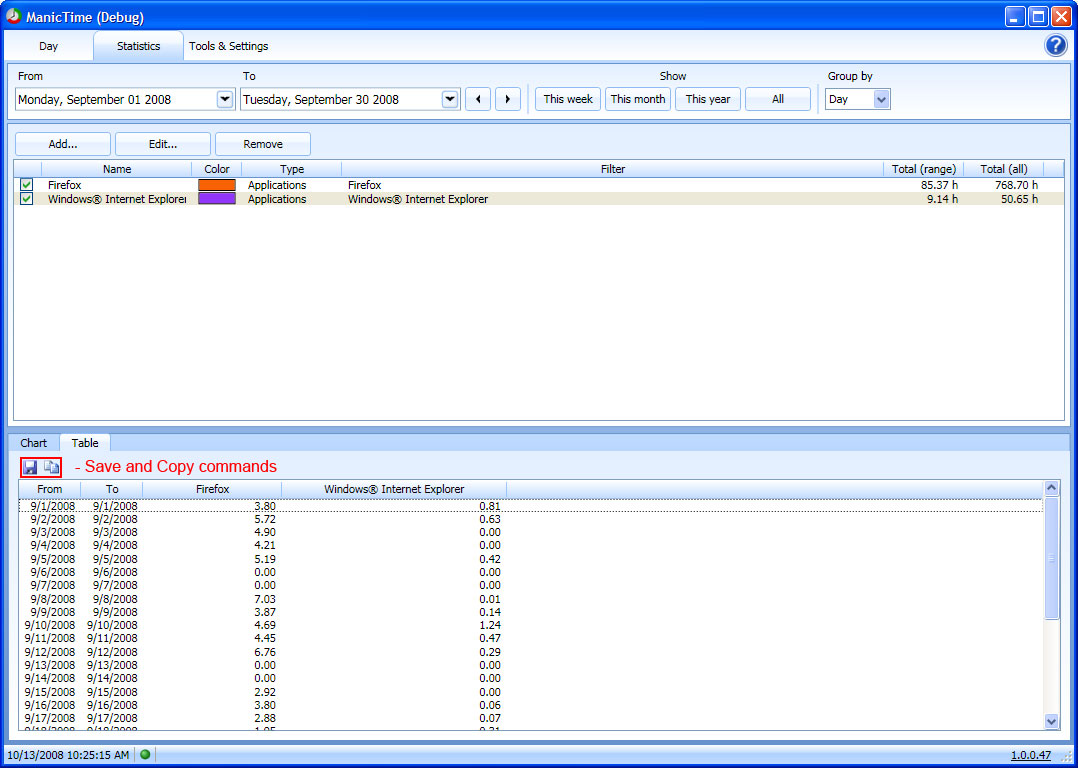The height and width of the screenshot is (768, 1078).
Task: Click the table vertical scrollbar thumb
Action: point(1051,558)
